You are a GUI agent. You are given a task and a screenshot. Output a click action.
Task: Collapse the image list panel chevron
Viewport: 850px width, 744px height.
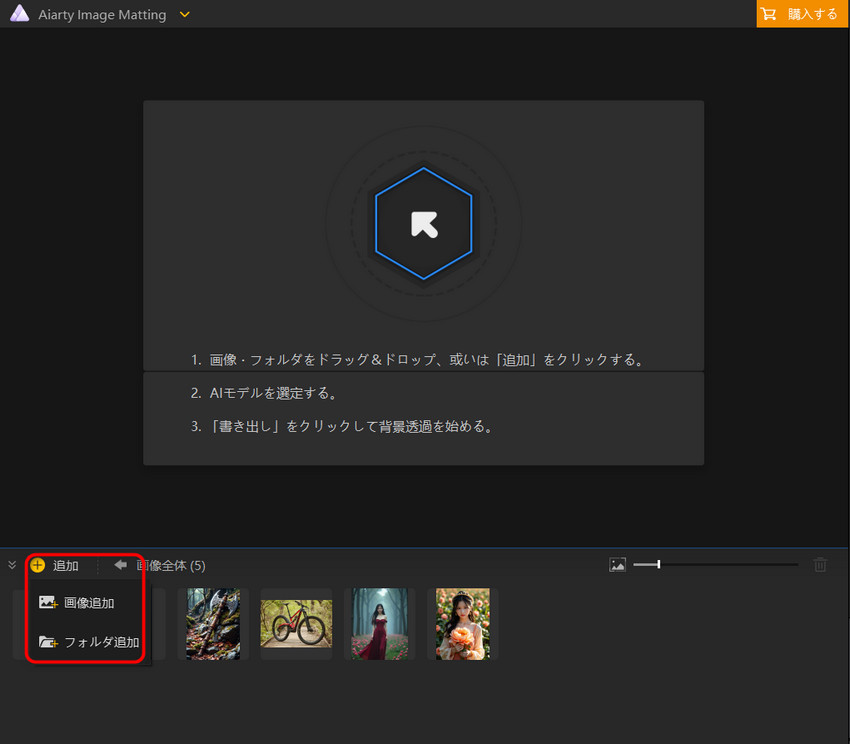click(12, 565)
